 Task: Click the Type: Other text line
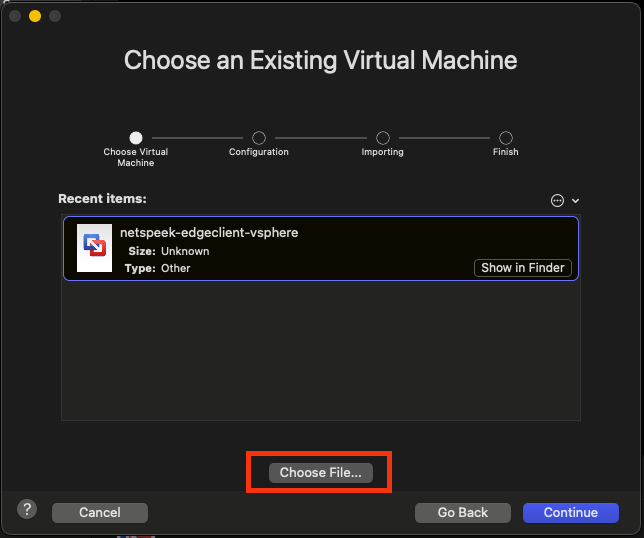158,268
